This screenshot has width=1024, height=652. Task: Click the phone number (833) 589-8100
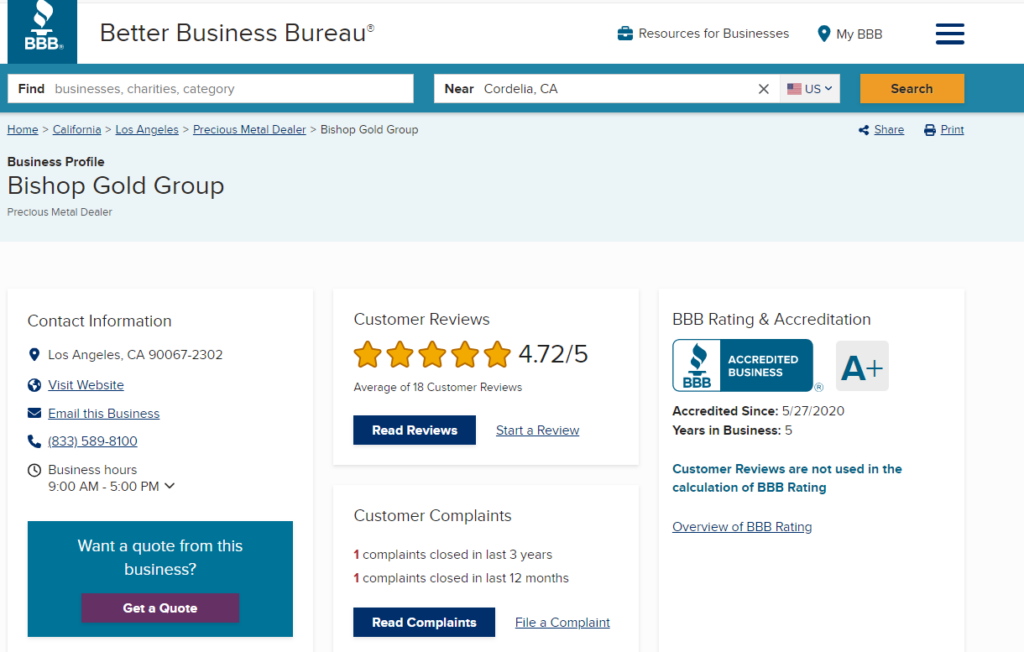coord(93,441)
